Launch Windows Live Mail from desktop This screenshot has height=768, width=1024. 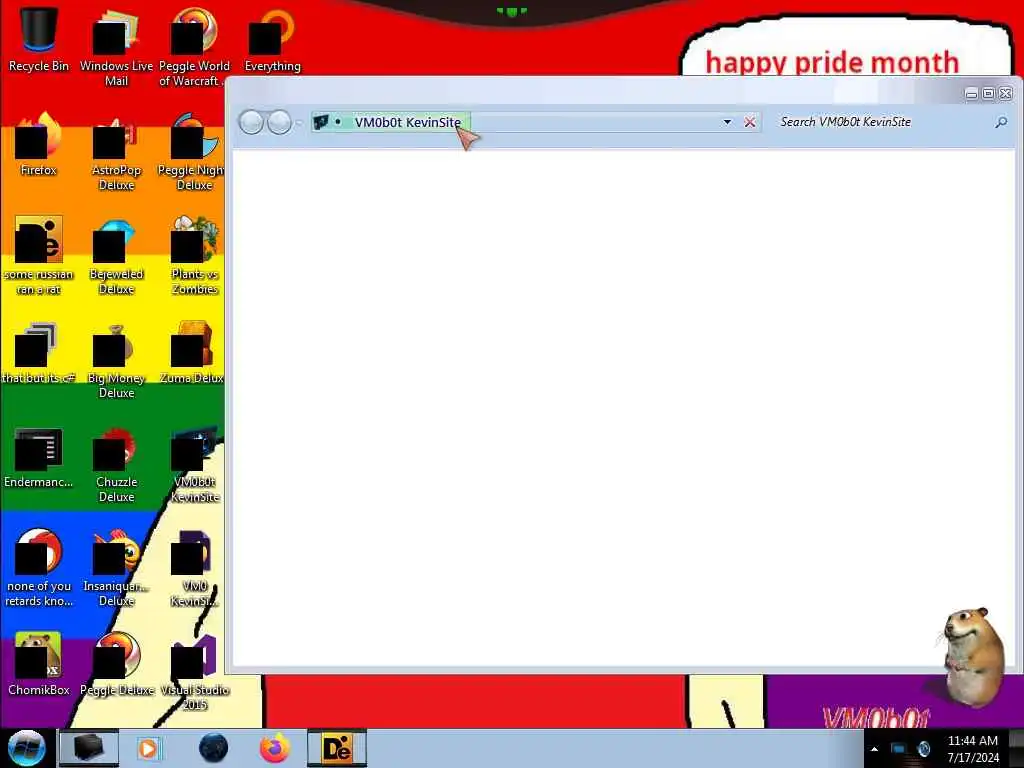[x=116, y=46]
